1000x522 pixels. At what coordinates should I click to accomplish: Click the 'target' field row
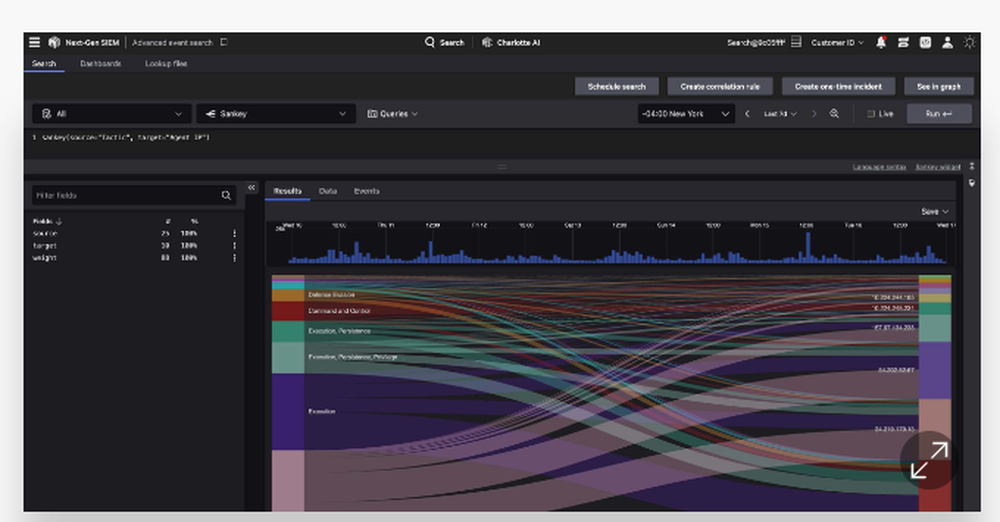click(x=134, y=246)
